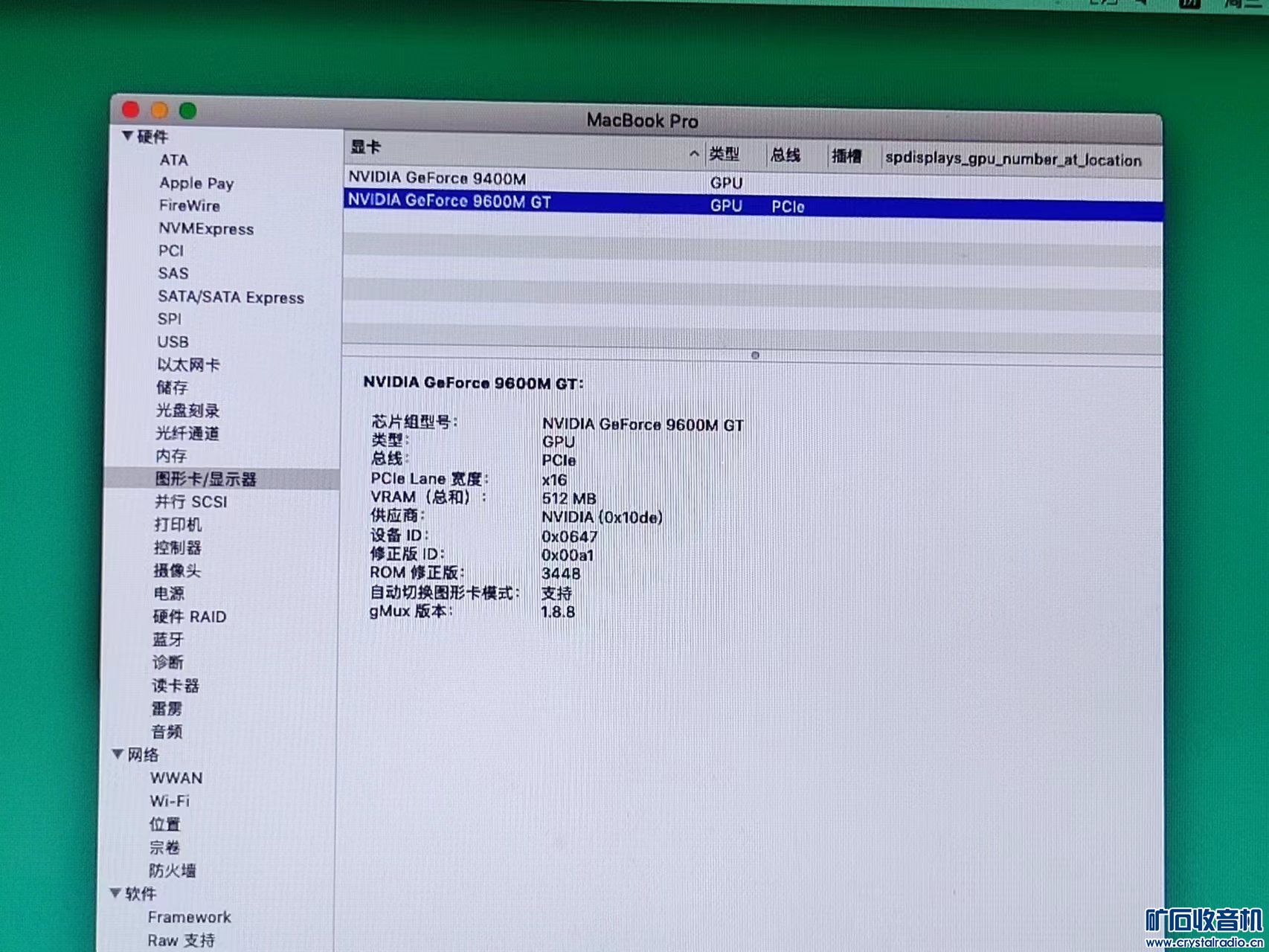Select 位置 locations entry
1269x952 pixels.
(x=164, y=824)
